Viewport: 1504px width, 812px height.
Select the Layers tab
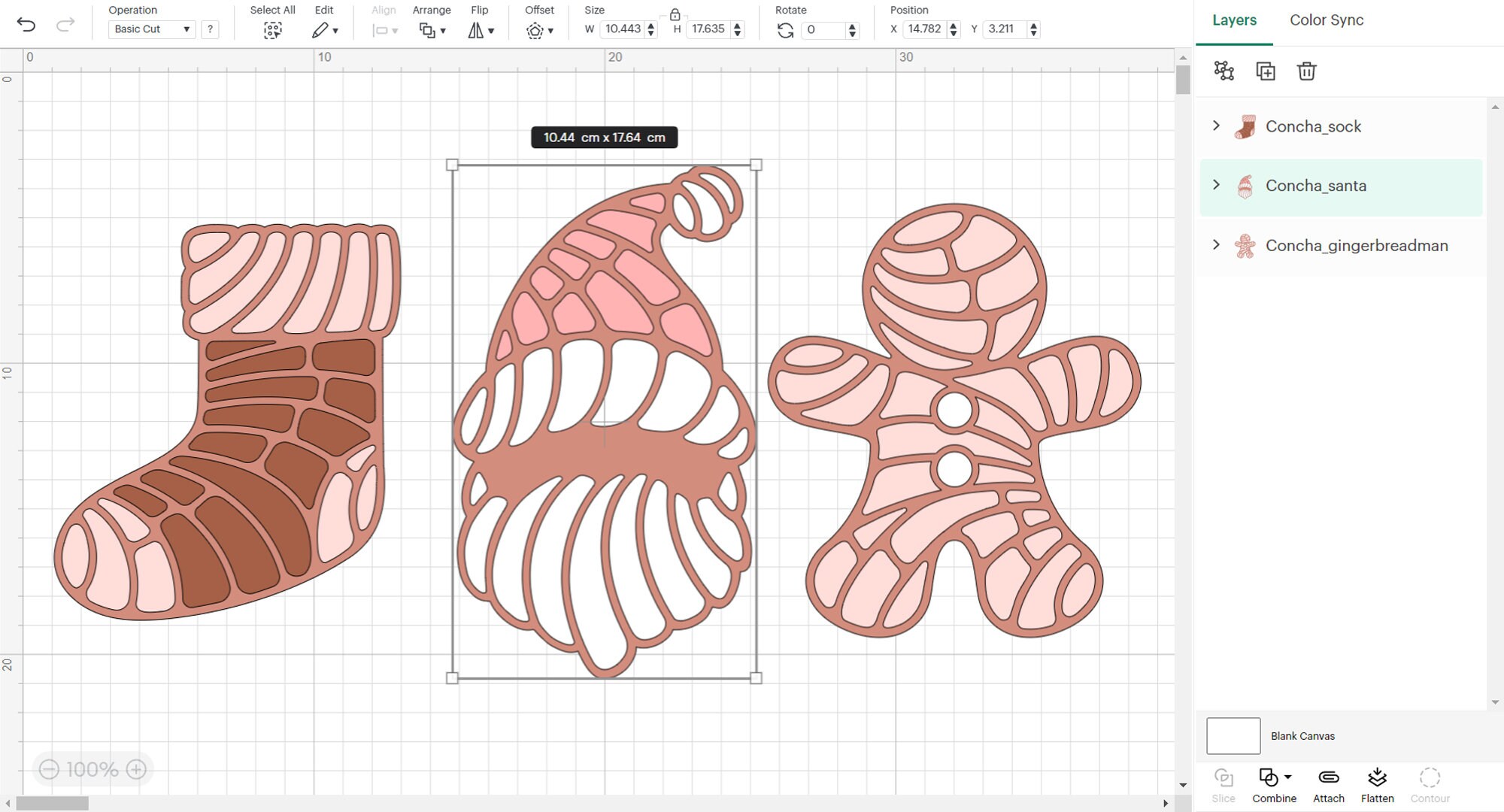1233,20
